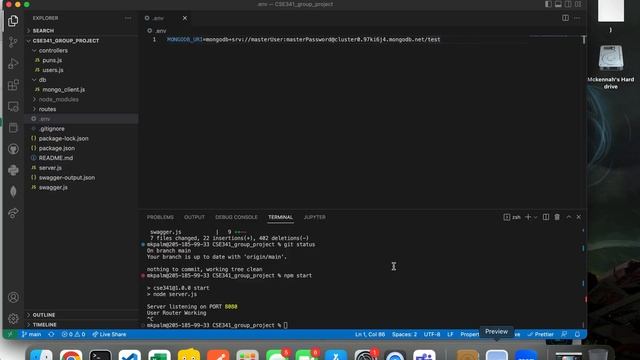Image resolution: width=640 pixels, height=360 pixels.
Task: Open new terminal dropdown arrow
Action: (535, 217)
